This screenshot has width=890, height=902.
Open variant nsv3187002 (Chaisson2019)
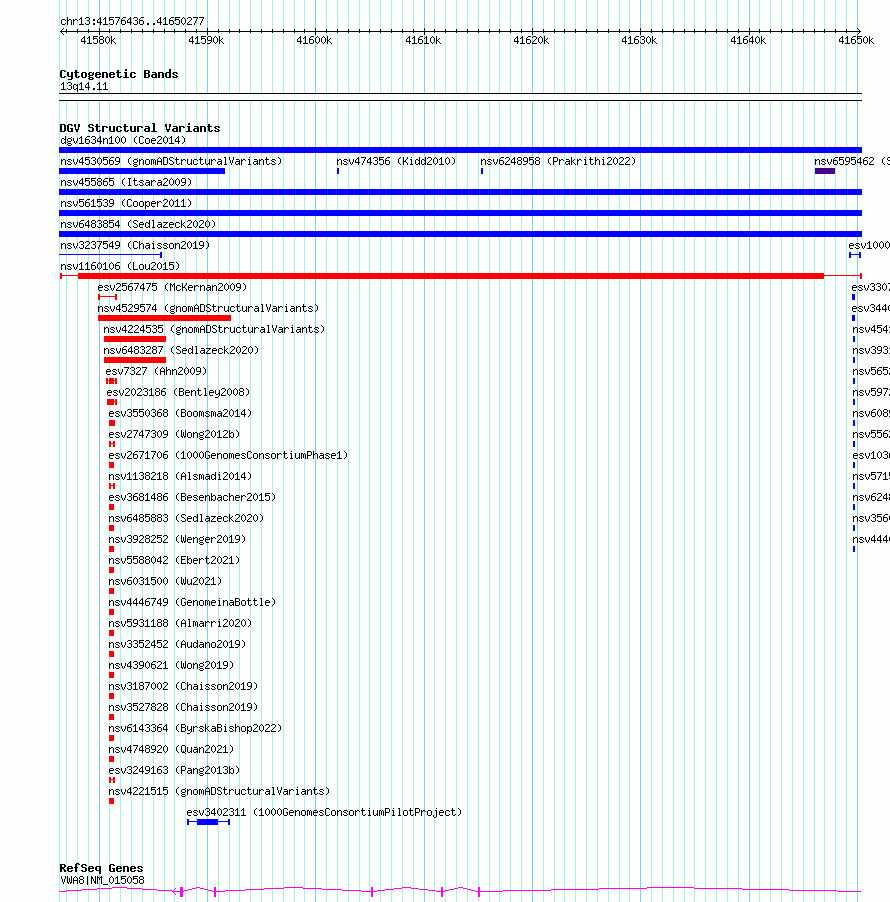(184, 686)
